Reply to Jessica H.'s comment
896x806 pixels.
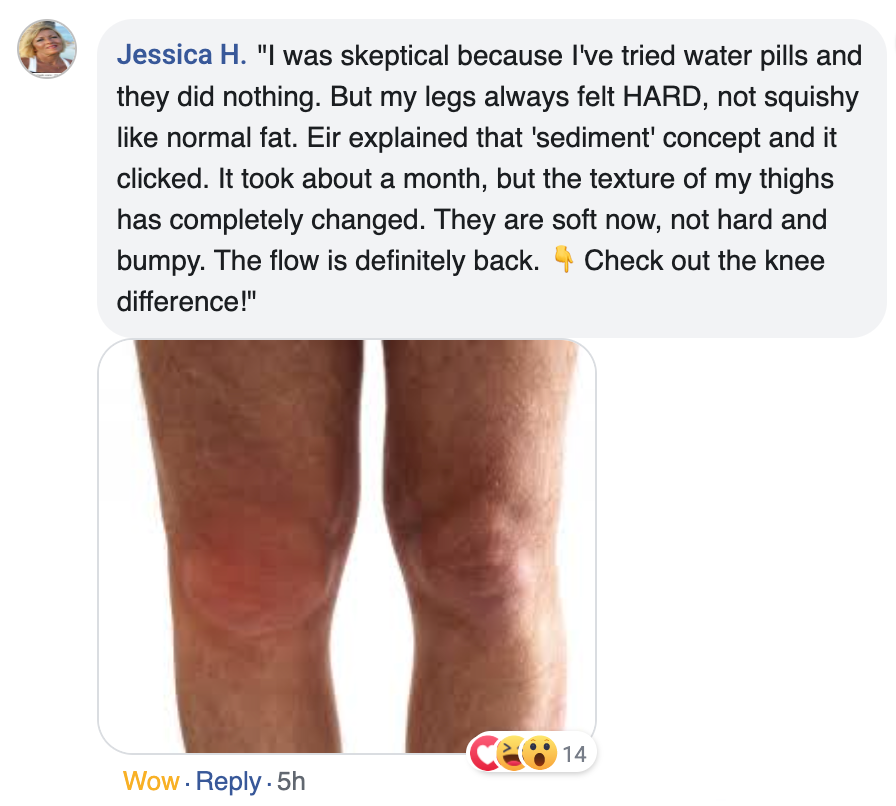click(x=229, y=781)
